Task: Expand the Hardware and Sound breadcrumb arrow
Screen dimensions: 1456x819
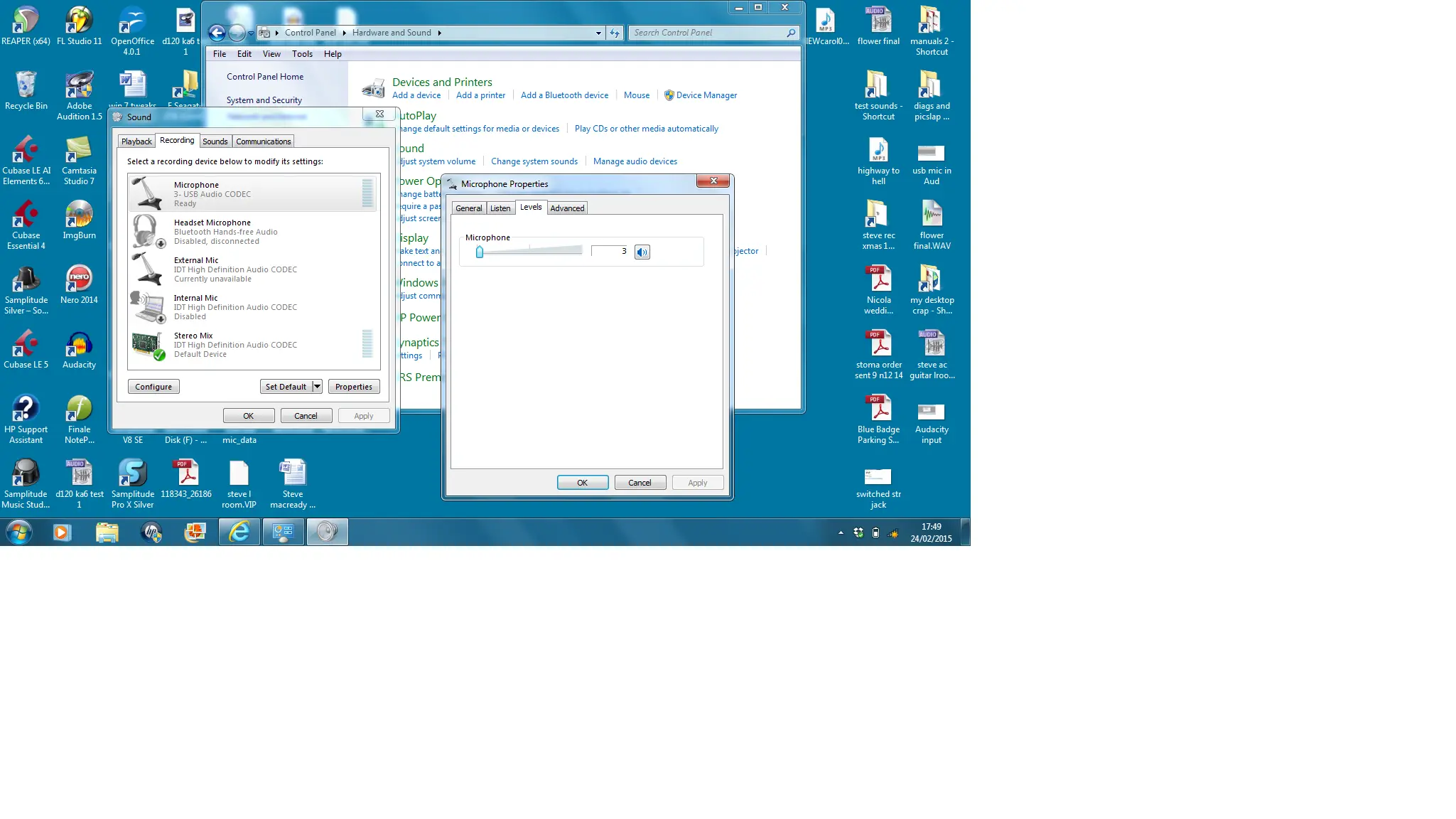Action: coord(440,33)
